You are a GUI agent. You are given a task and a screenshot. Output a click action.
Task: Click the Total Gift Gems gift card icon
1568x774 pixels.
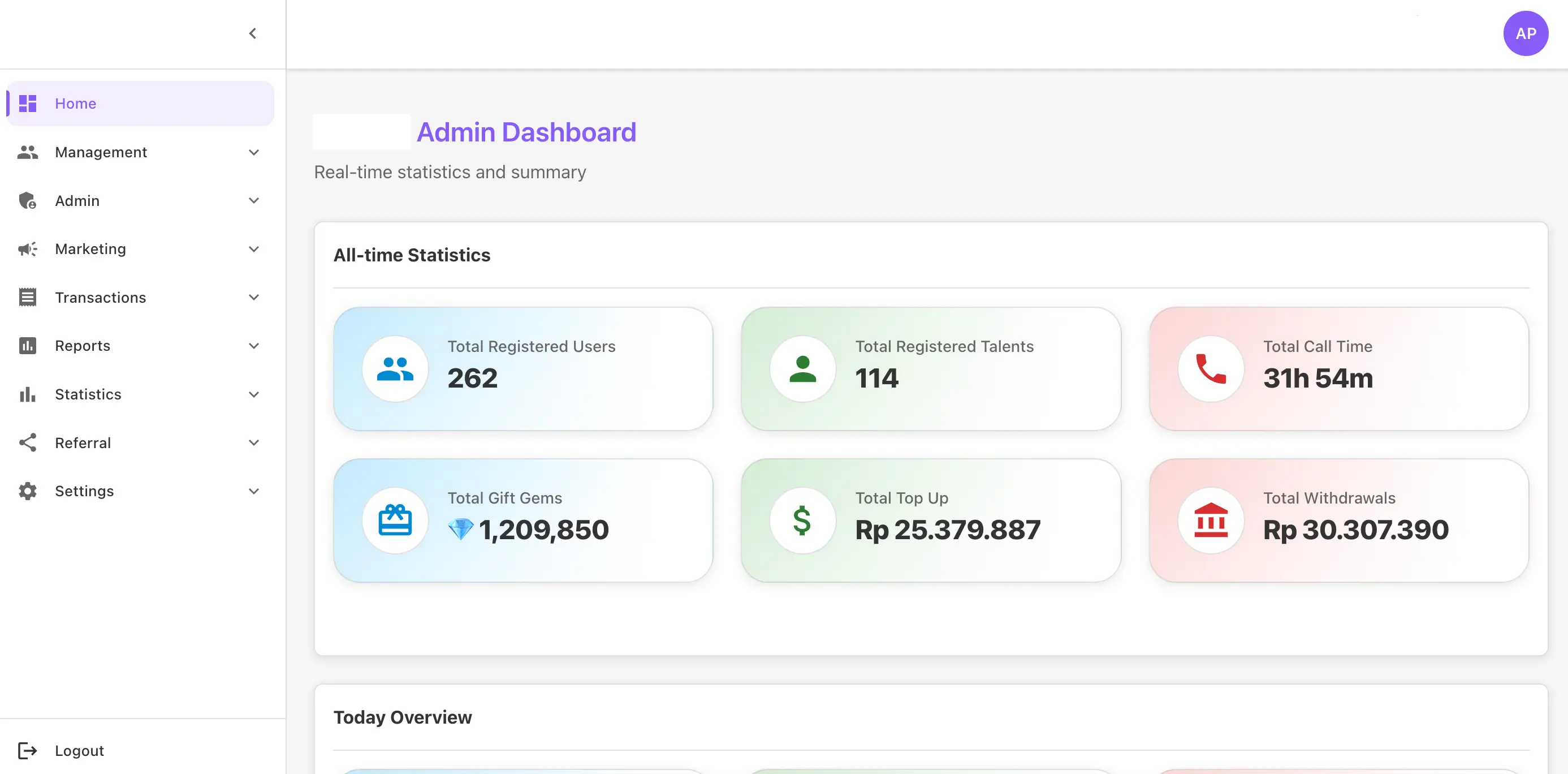point(395,520)
